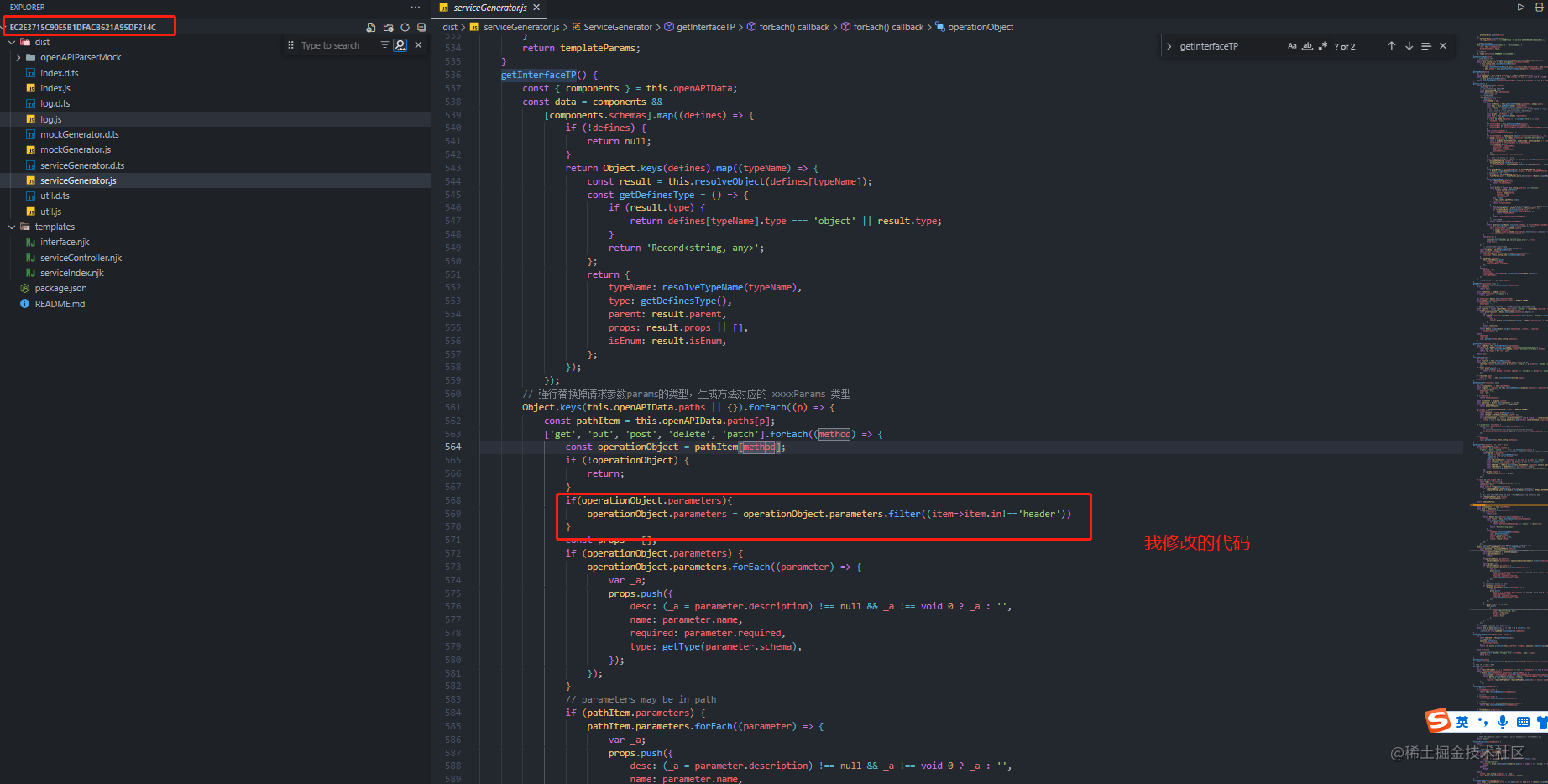Jump to next find match
The height and width of the screenshot is (784, 1548).
1409,46
